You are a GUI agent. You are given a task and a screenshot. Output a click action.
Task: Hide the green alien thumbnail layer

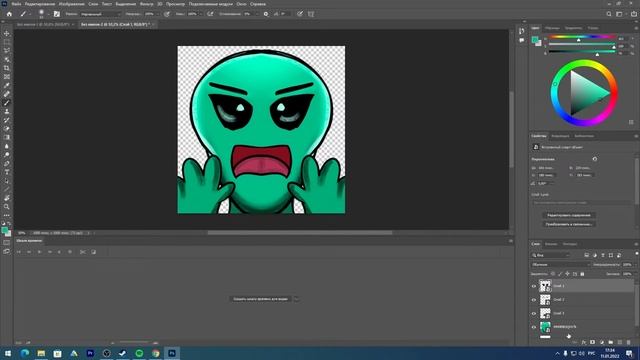[x=534, y=327]
